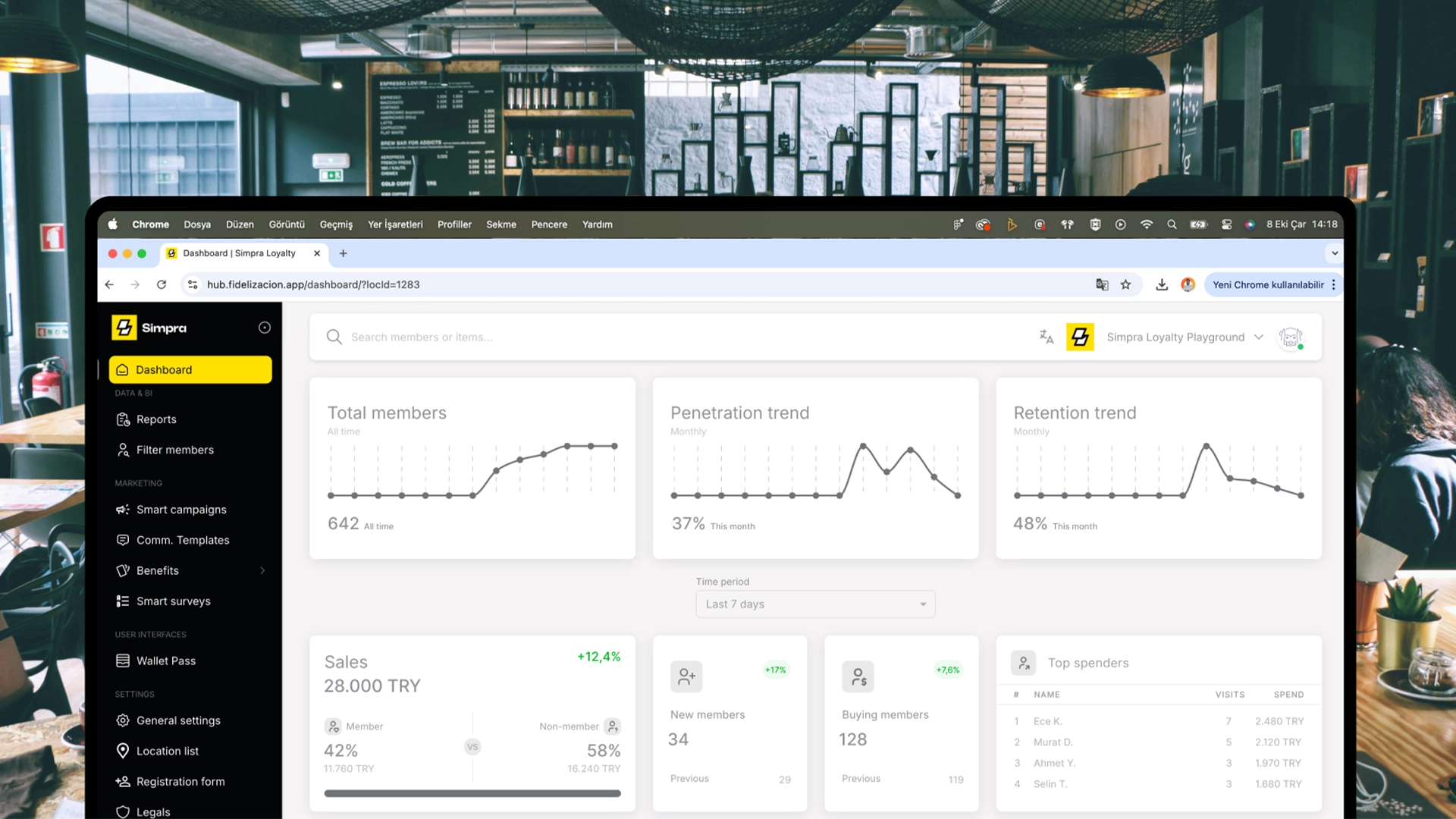The height and width of the screenshot is (819, 1456).
Task: Open a new browser tab
Action: [344, 253]
